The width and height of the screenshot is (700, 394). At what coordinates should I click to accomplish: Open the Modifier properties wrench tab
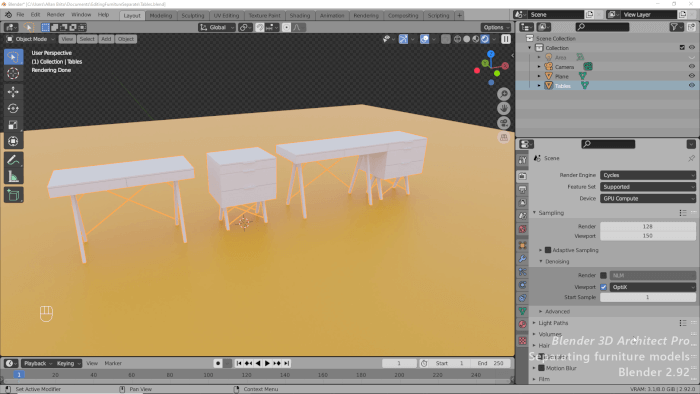[x=522, y=258]
